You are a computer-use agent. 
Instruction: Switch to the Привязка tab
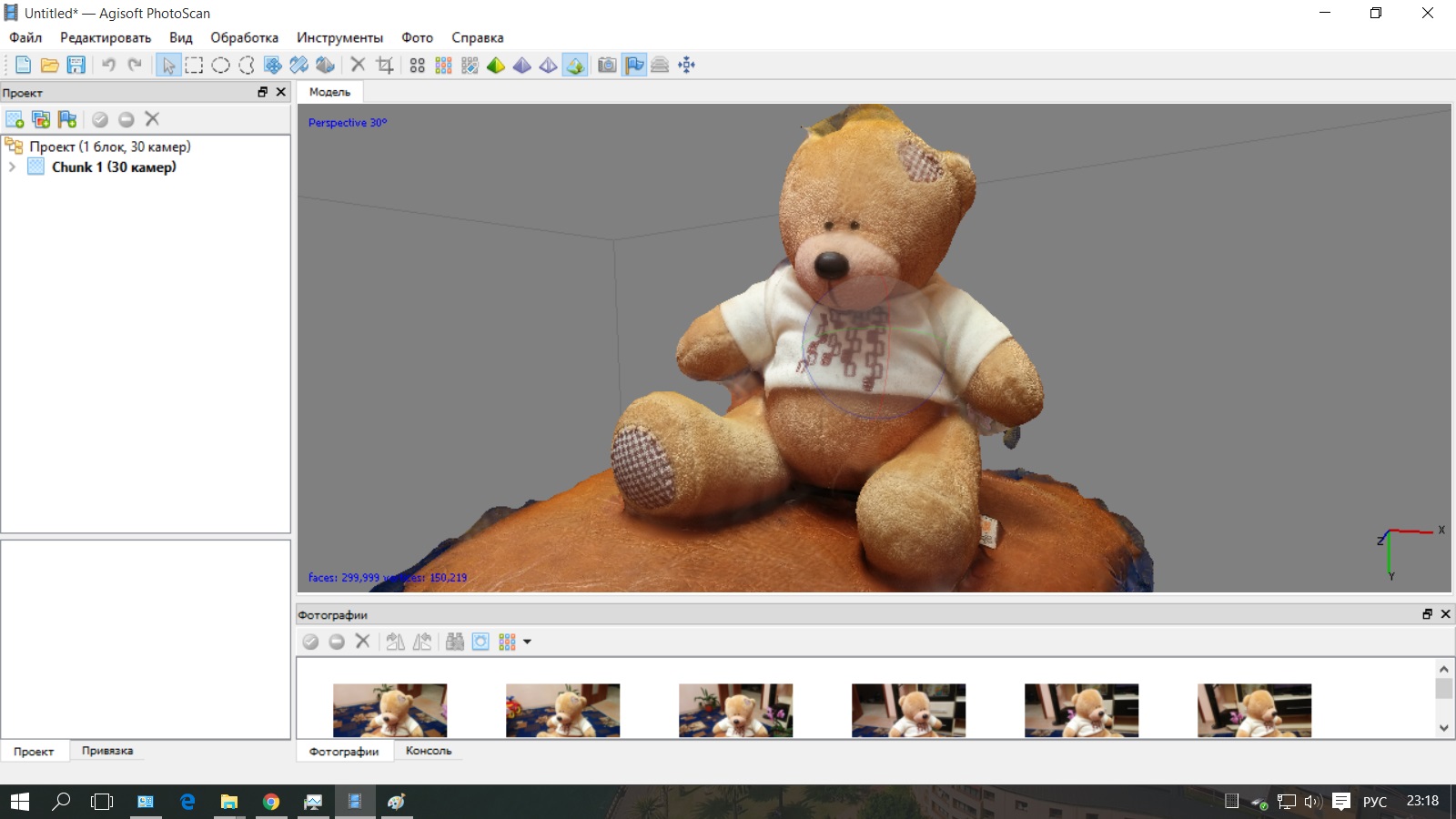(x=107, y=751)
